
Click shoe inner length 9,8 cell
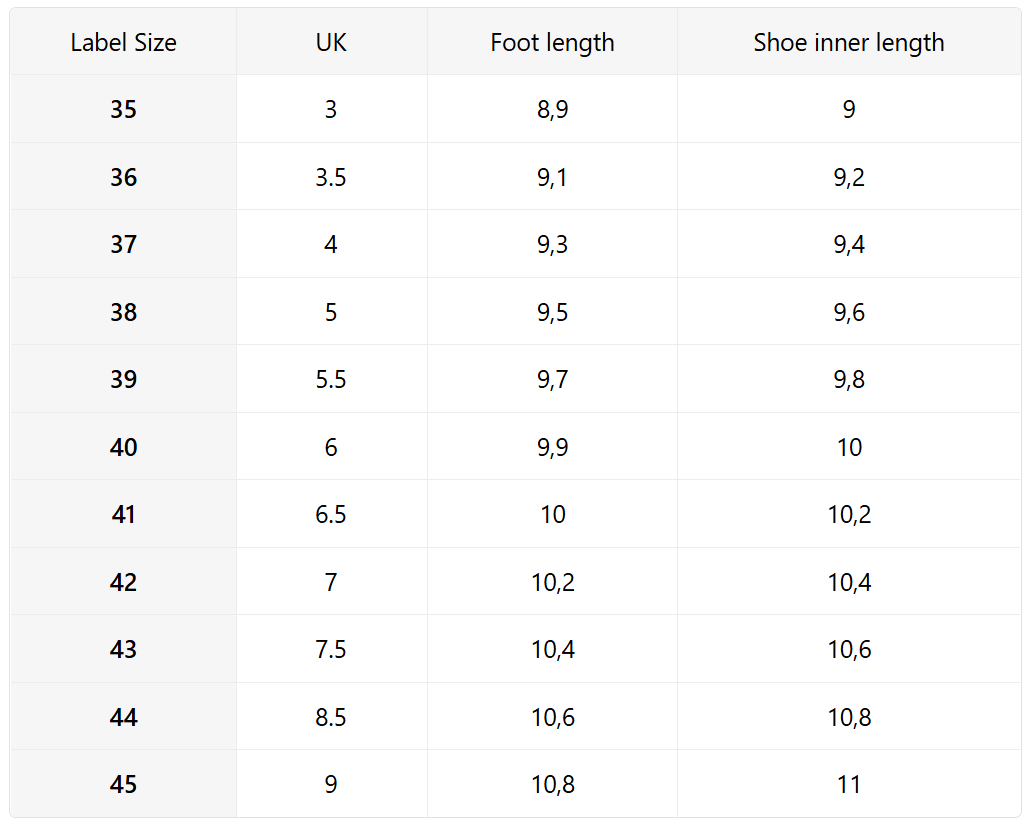coord(848,380)
